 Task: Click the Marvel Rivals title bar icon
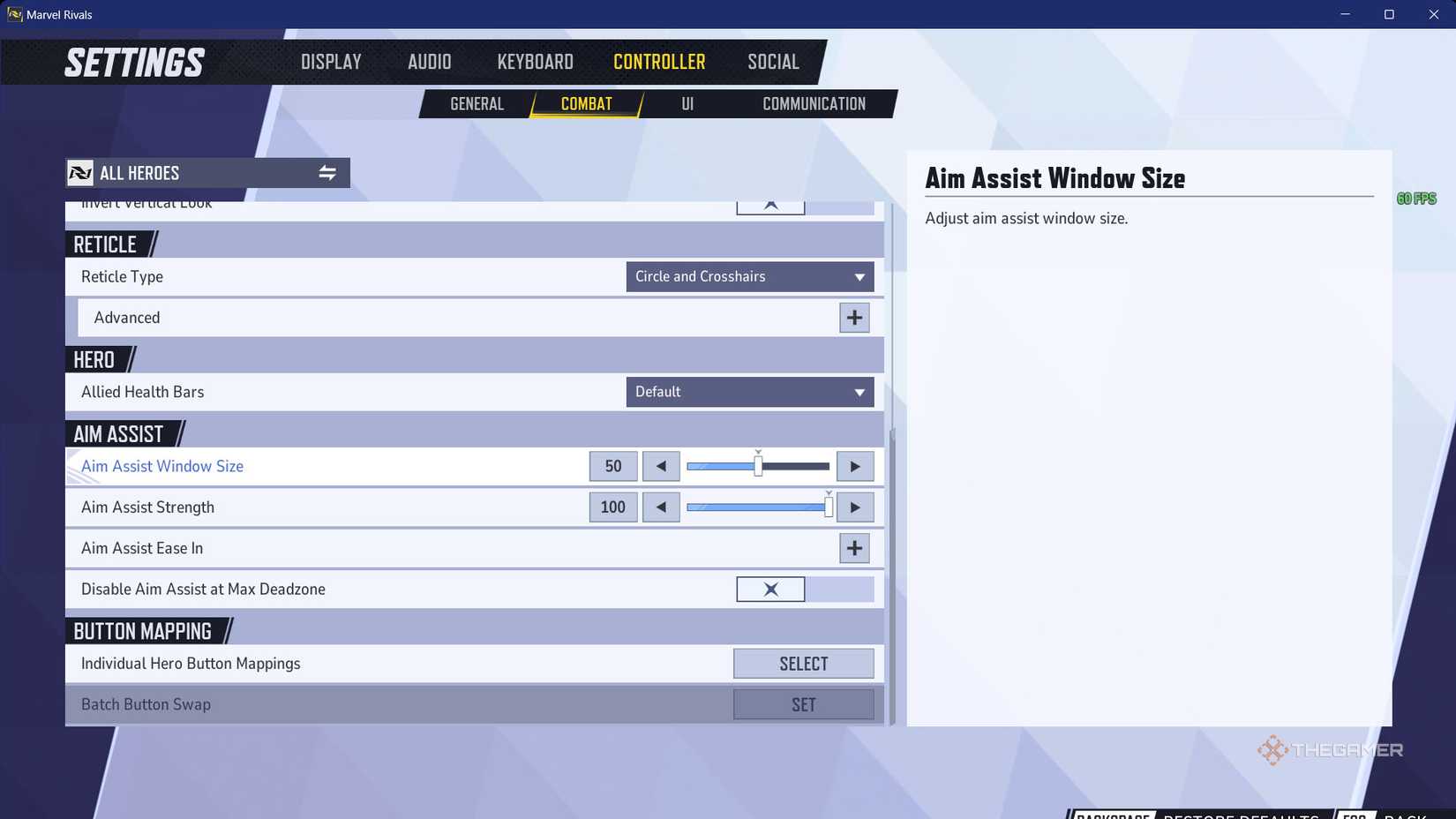(x=15, y=14)
